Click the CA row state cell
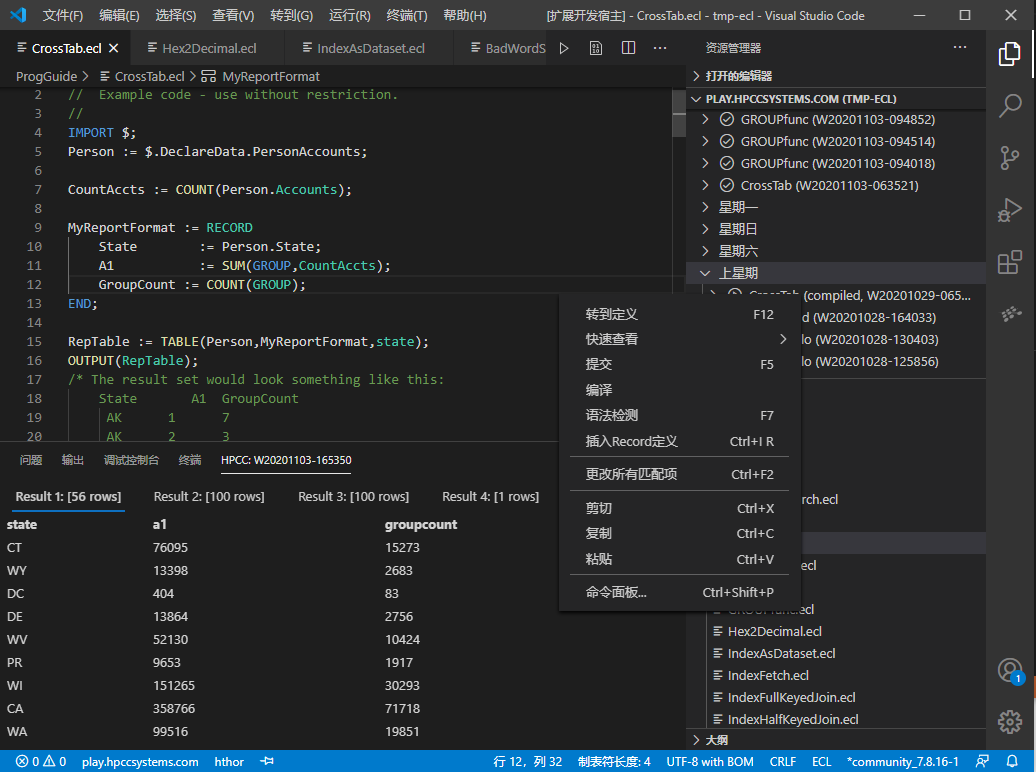The width and height of the screenshot is (1036, 772). 15,709
